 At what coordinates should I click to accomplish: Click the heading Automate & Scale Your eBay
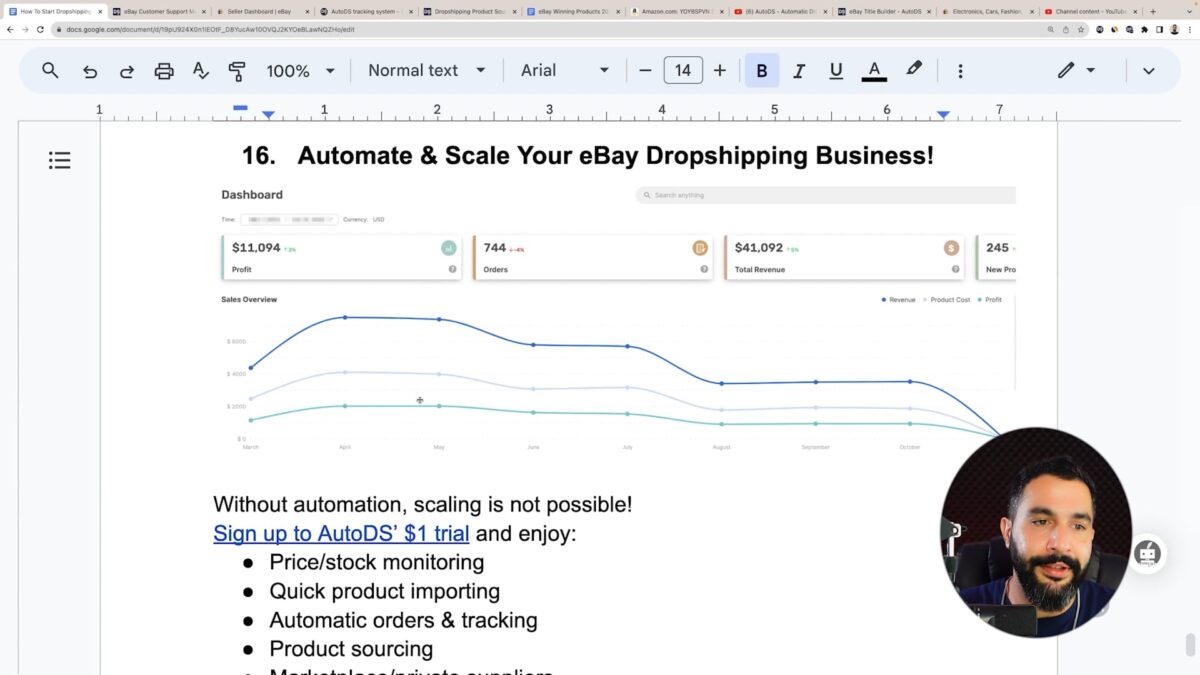616,156
